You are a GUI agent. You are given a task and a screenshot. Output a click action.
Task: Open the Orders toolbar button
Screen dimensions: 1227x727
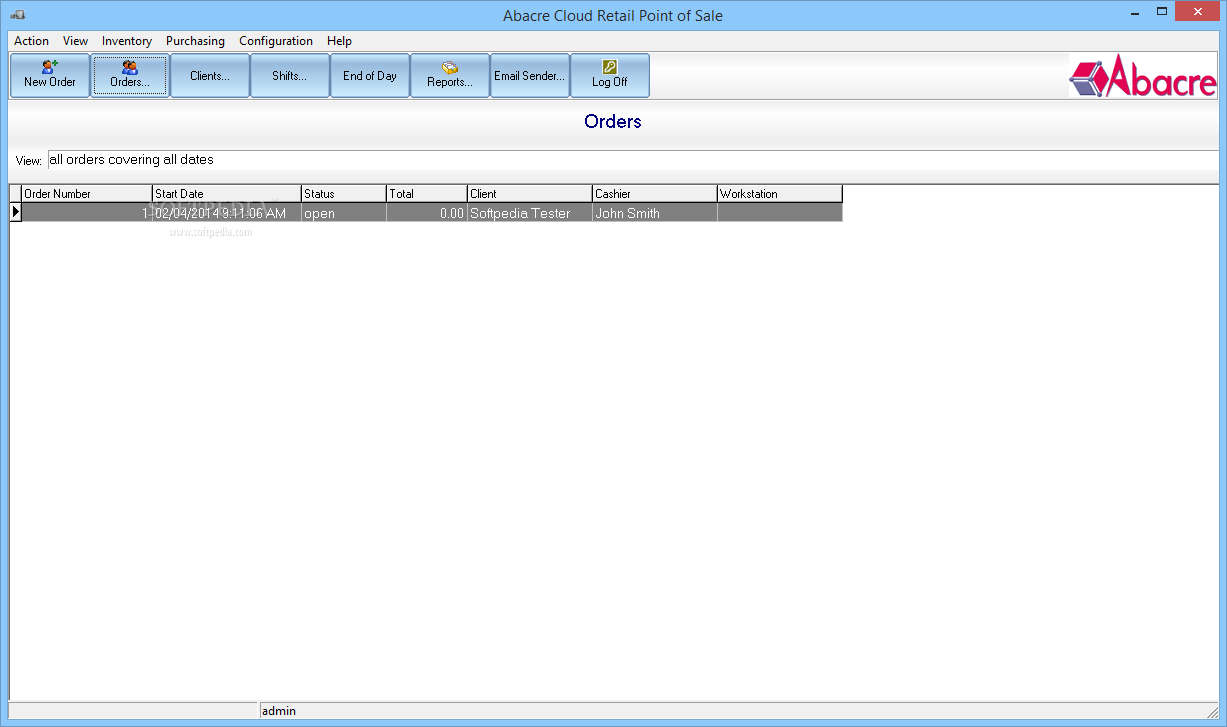coord(130,75)
